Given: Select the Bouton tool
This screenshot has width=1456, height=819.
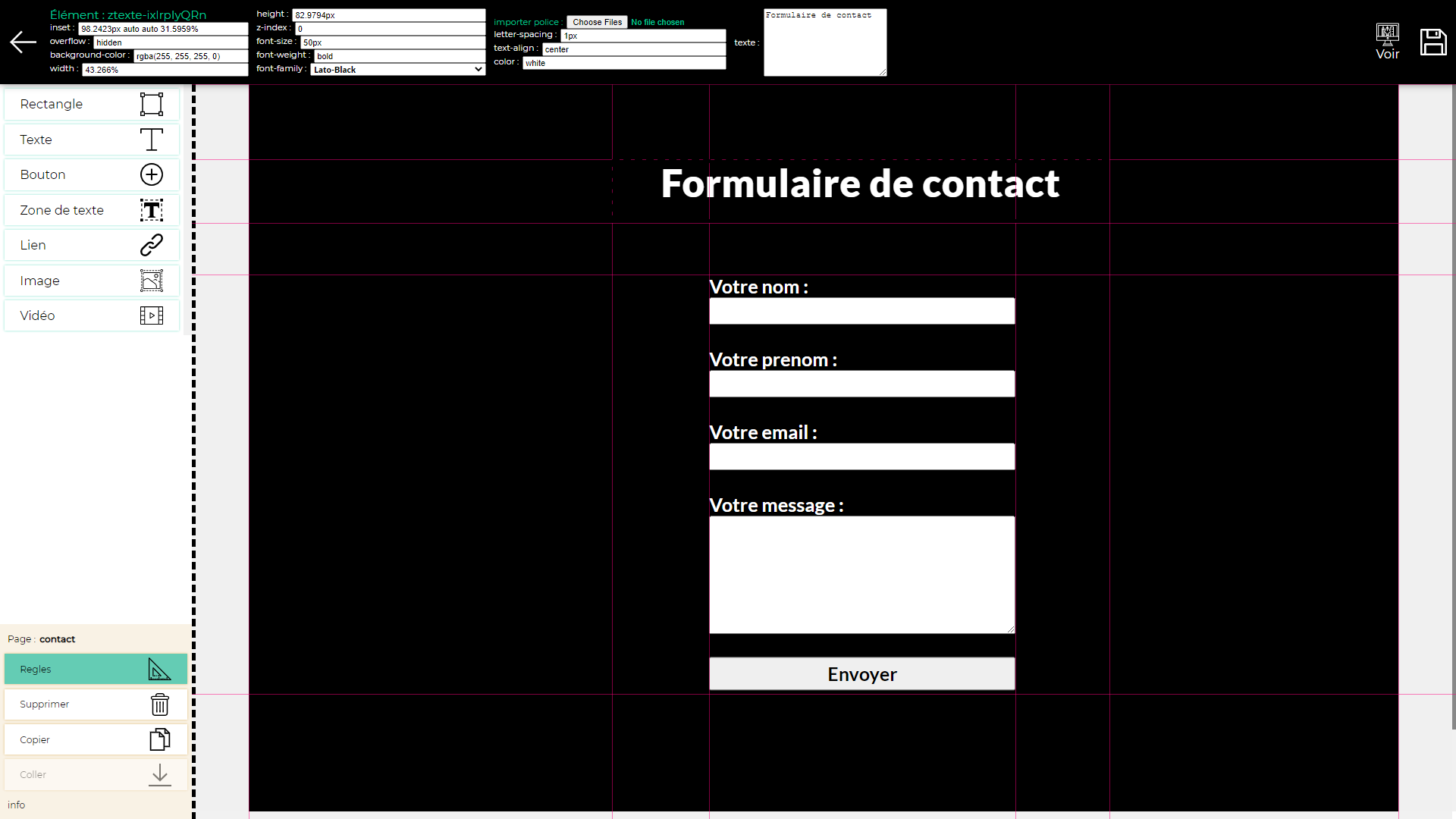Looking at the screenshot, I should point(90,174).
